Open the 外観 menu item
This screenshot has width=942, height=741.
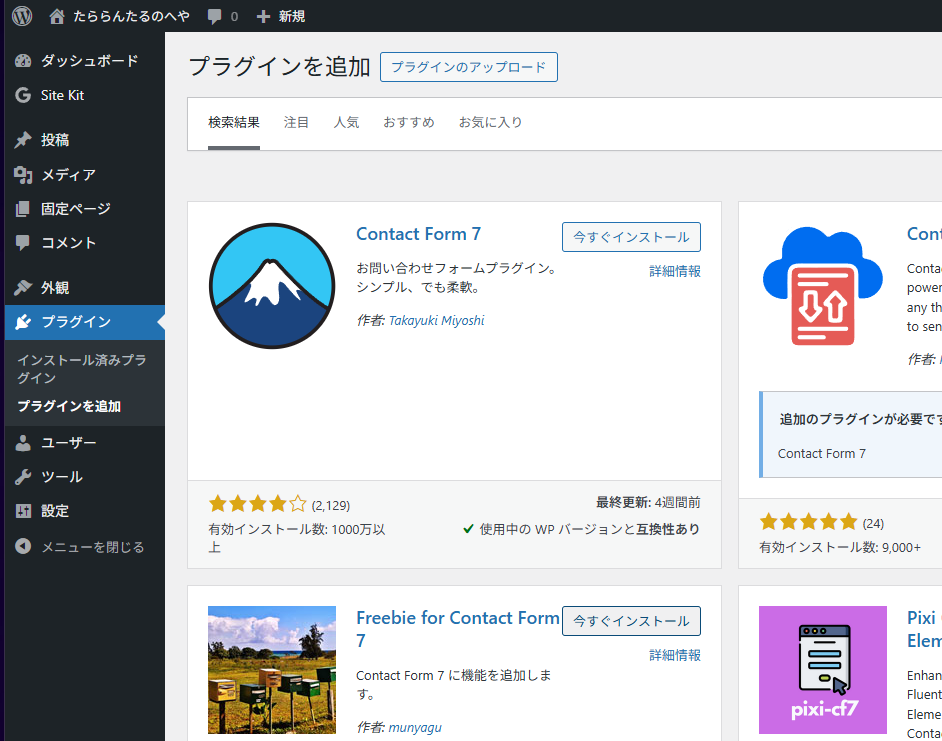55,288
